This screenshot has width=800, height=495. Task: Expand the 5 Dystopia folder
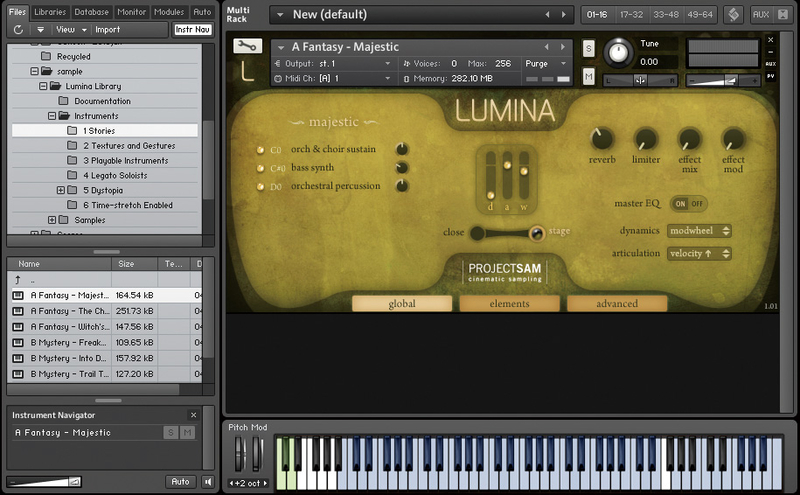[61, 190]
